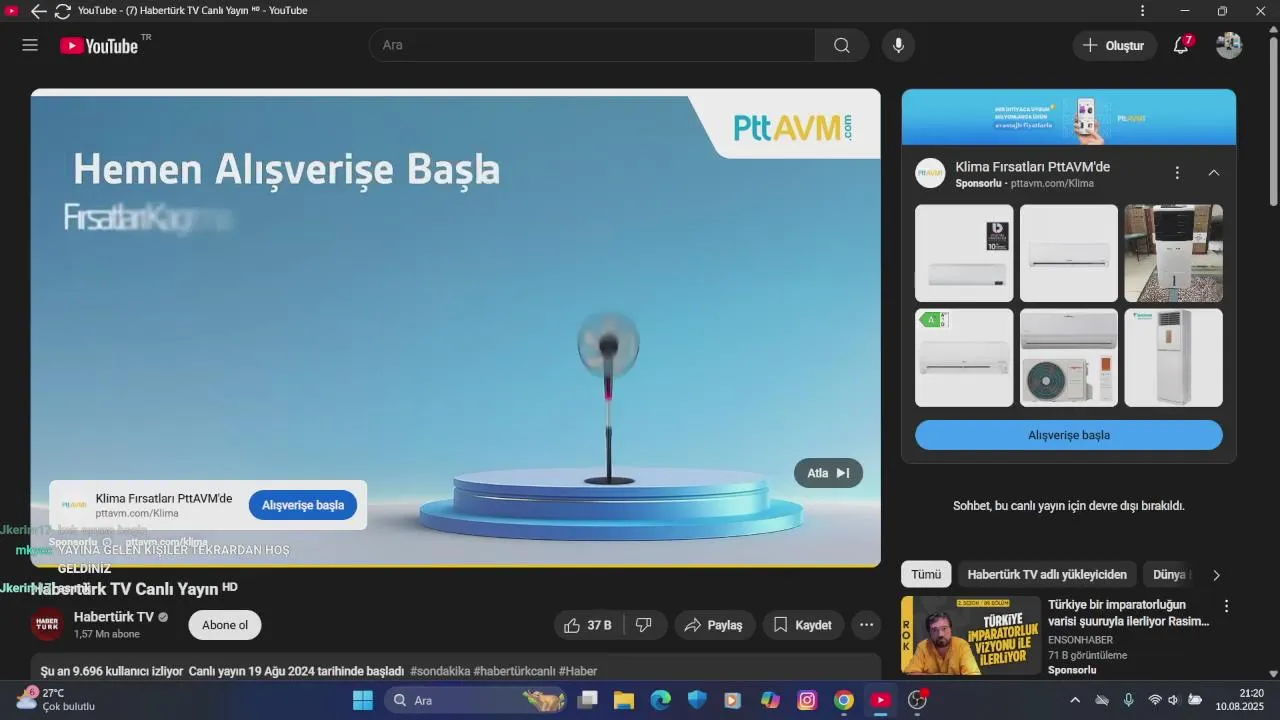Share the video with Paylaş
The width and height of the screenshot is (1280, 720).
click(x=715, y=625)
